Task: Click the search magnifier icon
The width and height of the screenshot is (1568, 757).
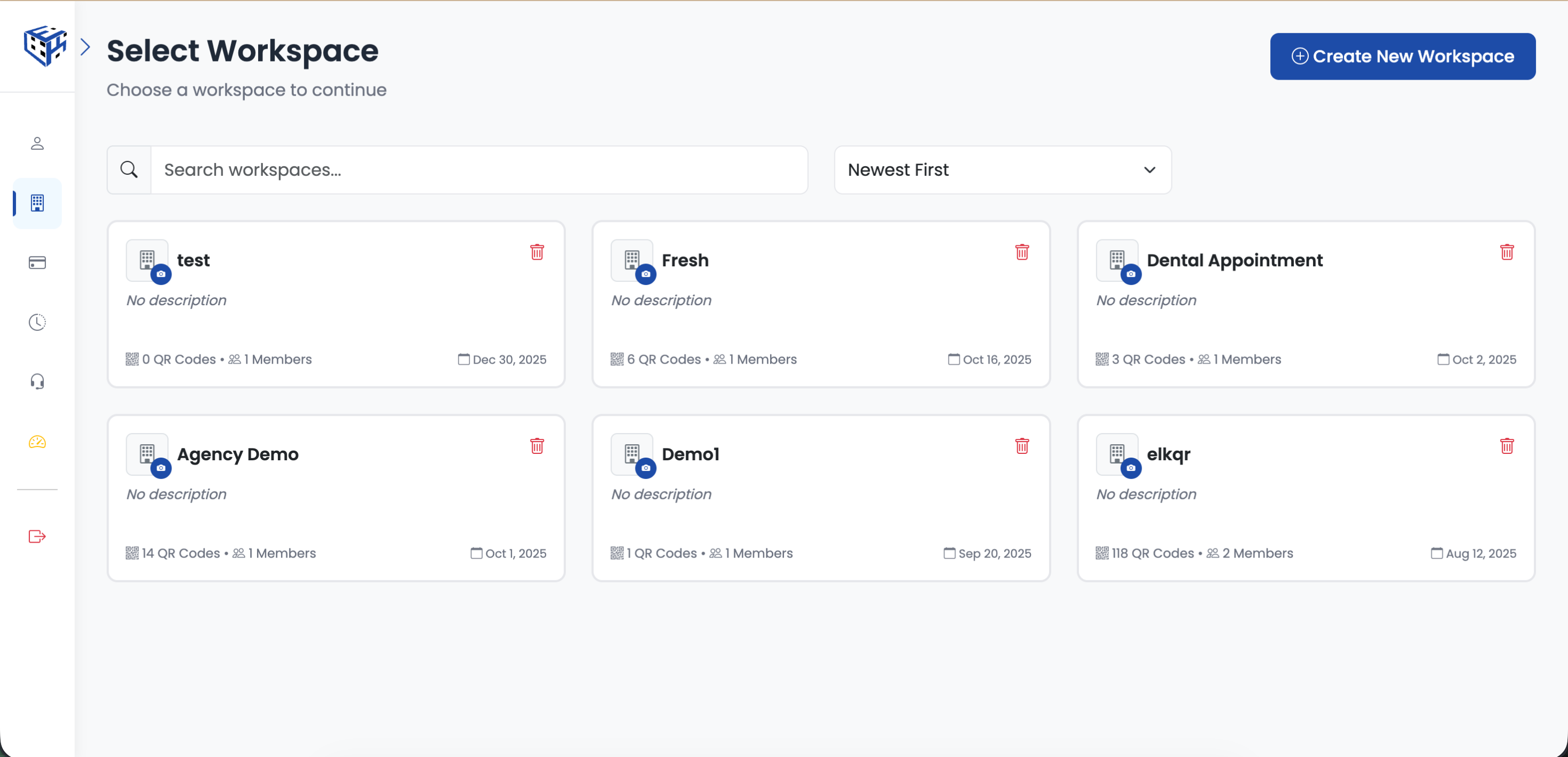Action: (128, 169)
